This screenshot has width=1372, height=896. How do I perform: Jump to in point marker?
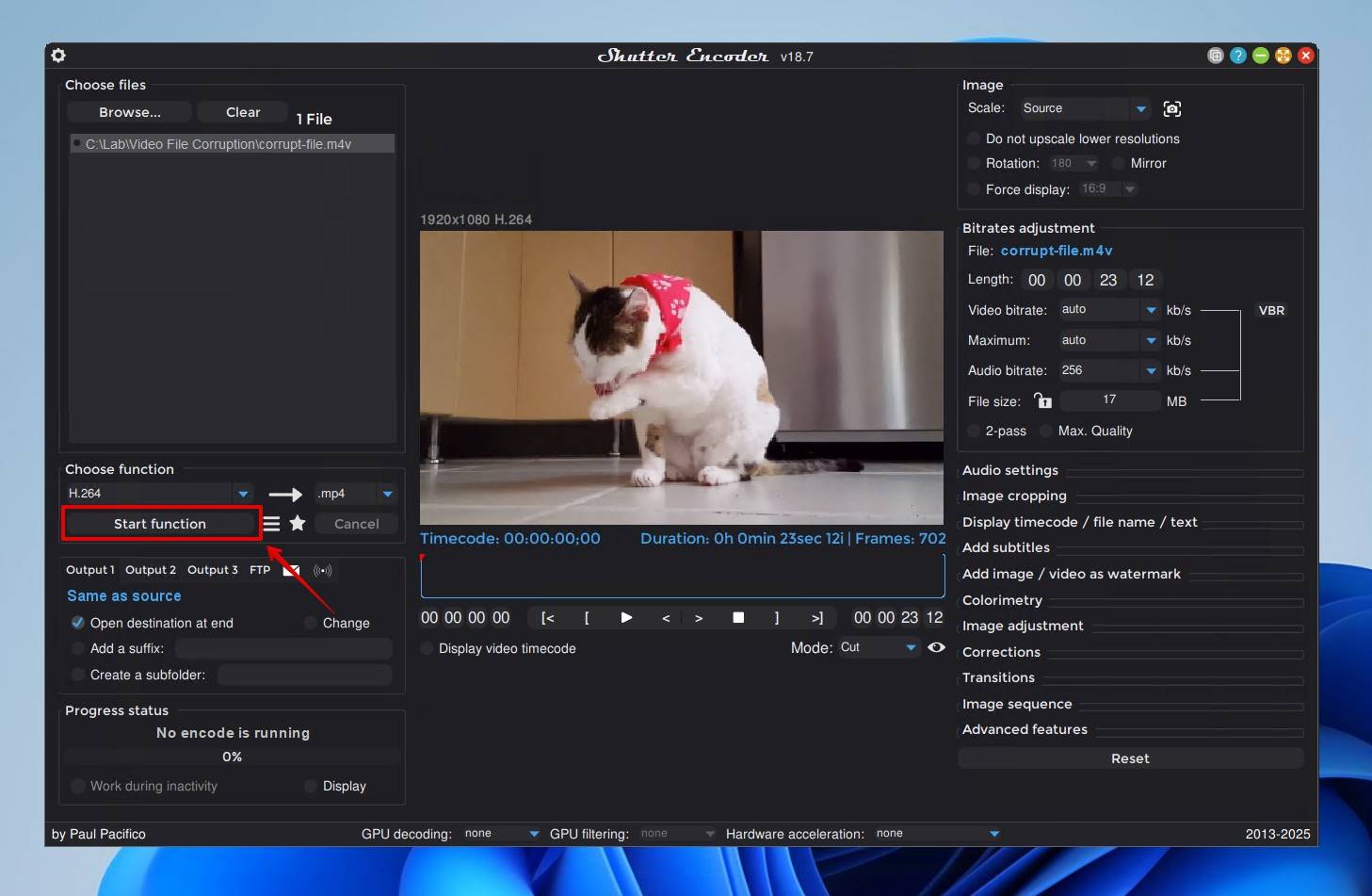(x=548, y=618)
